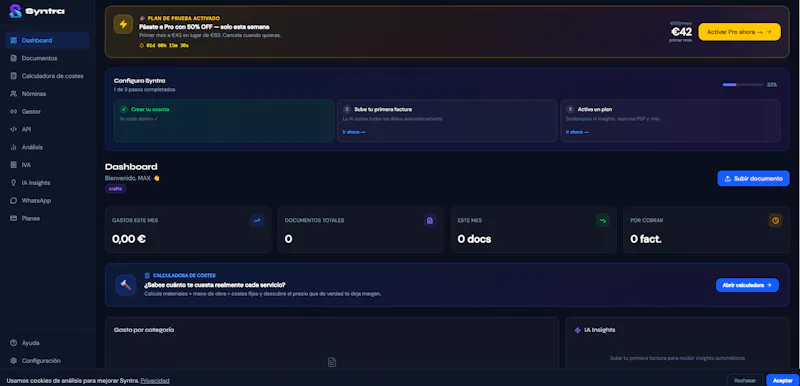The image size is (800, 386).
Task: Open Dashboard in the sidebar
Action: coord(47,40)
